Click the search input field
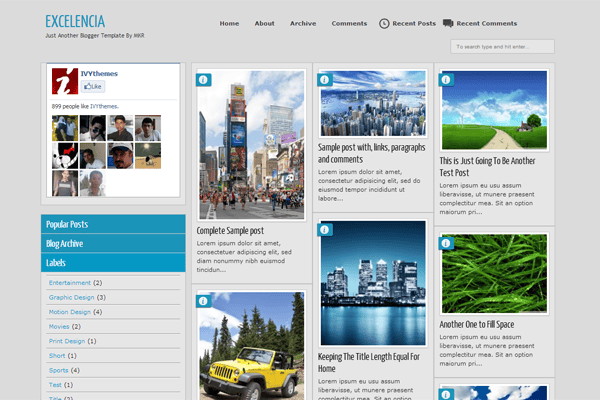Image resolution: width=600 pixels, height=400 pixels. 502,47
